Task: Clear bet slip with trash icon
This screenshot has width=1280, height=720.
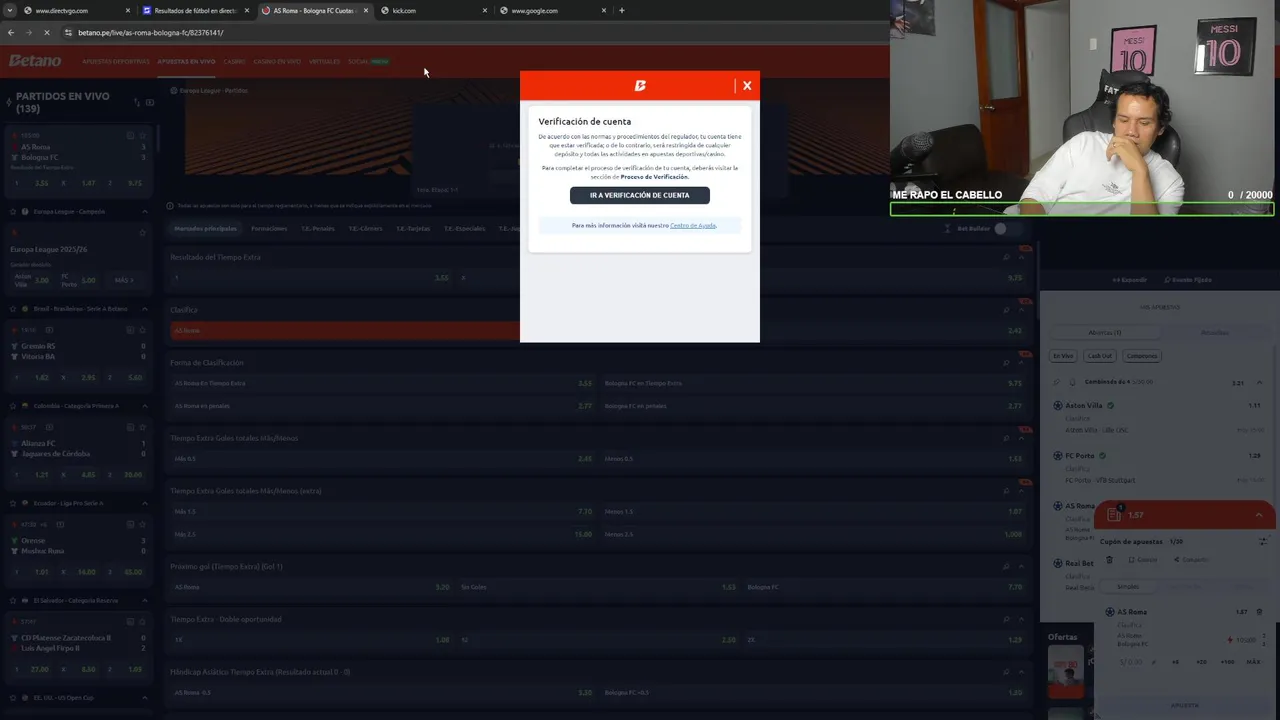Action: coord(1109,560)
